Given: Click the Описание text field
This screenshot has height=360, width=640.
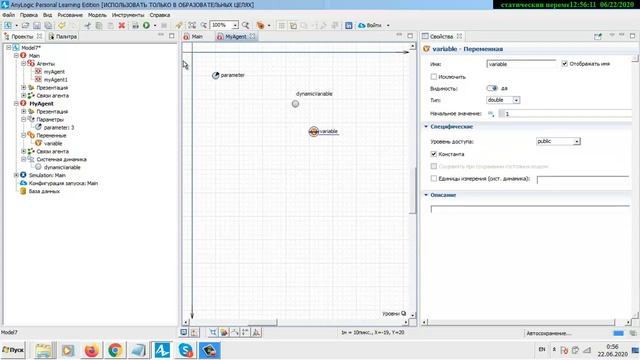Looking at the screenshot, I should (x=530, y=209).
